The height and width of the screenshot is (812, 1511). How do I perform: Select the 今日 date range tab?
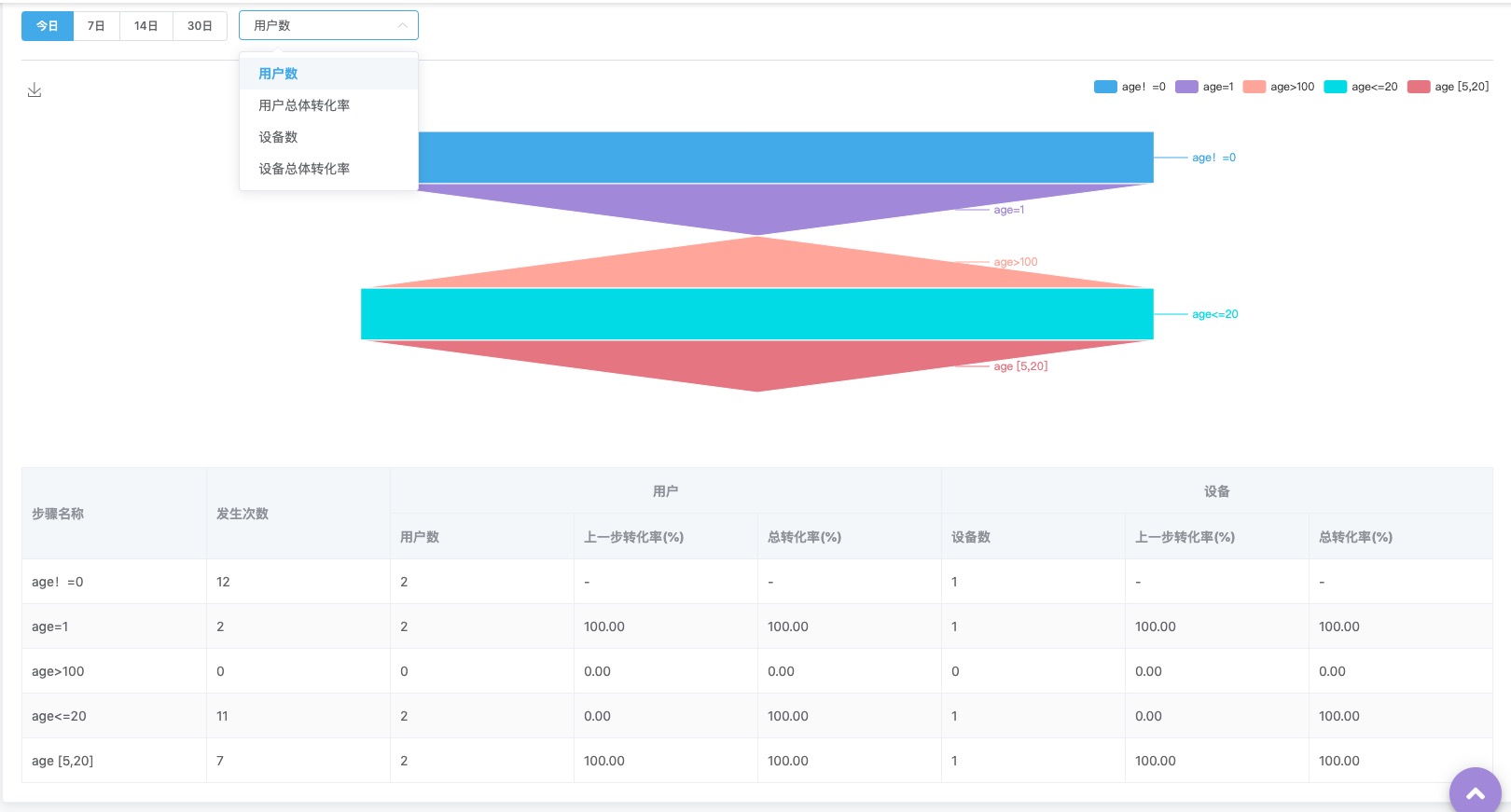48,26
